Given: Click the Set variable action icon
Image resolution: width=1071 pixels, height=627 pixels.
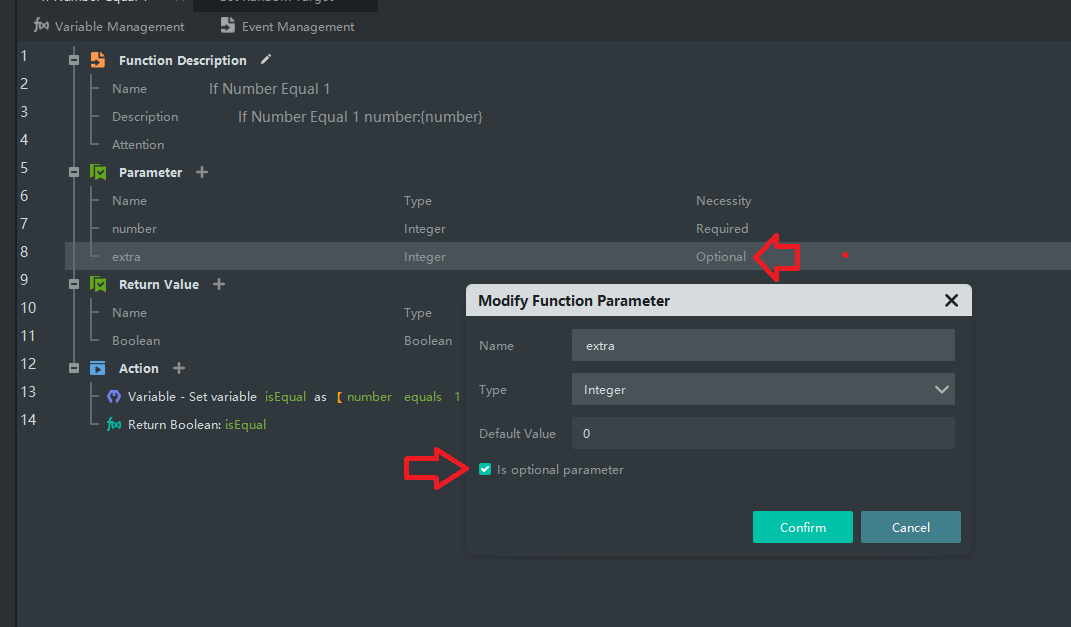Looking at the screenshot, I should 114,397.
